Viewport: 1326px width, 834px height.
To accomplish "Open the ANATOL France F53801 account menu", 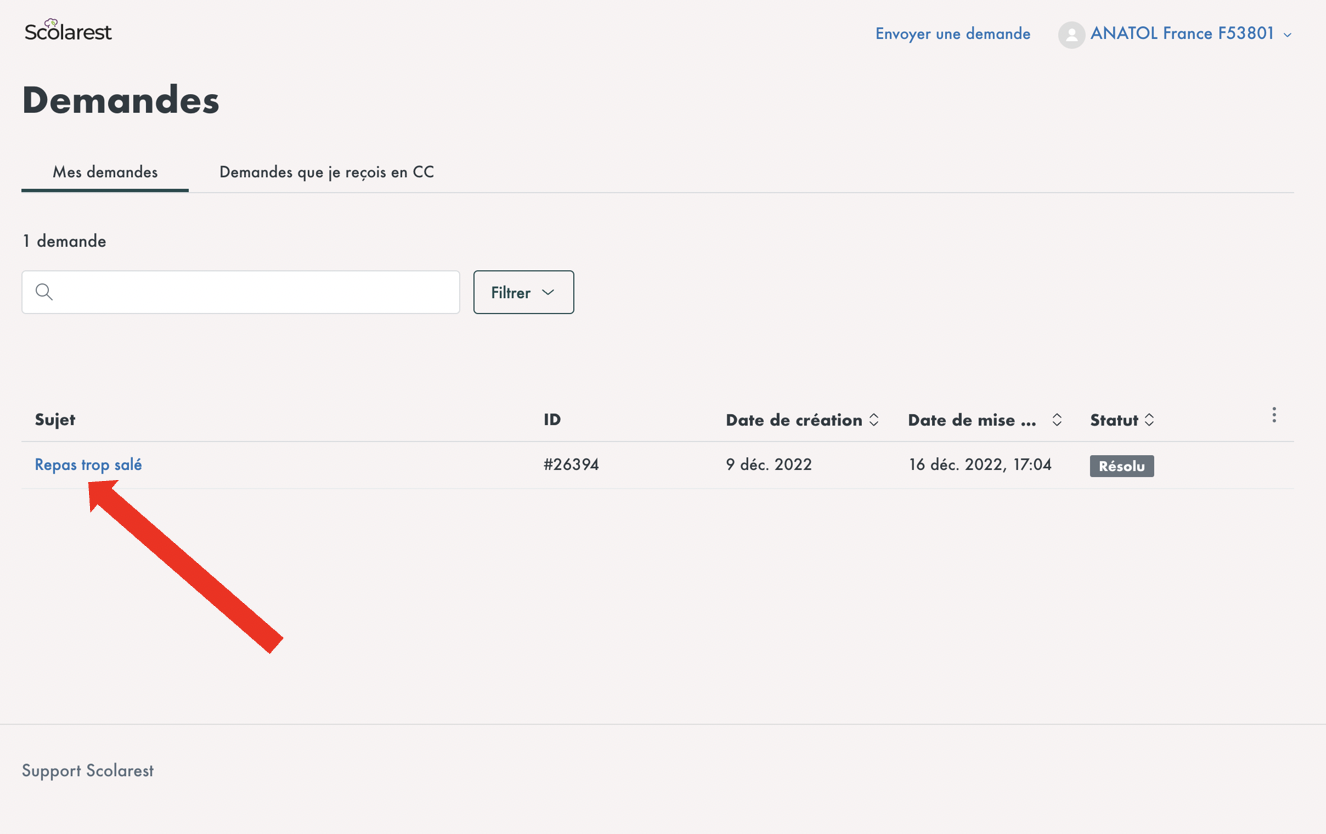I will coord(1181,34).
